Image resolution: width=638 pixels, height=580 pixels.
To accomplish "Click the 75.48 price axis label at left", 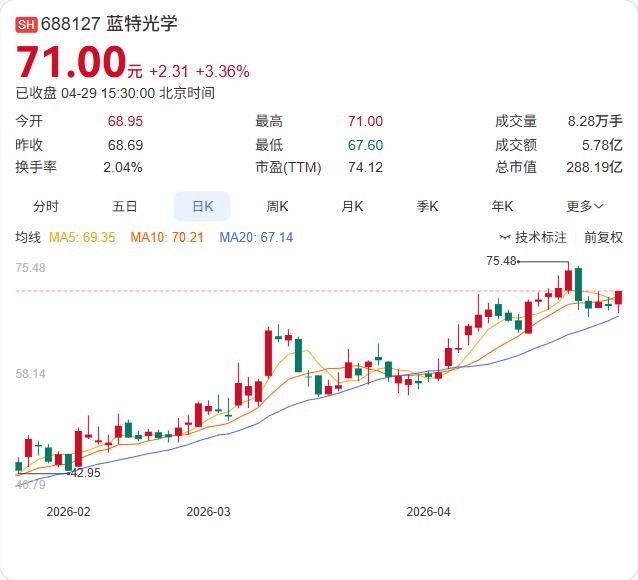I will [x=31, y=268].
